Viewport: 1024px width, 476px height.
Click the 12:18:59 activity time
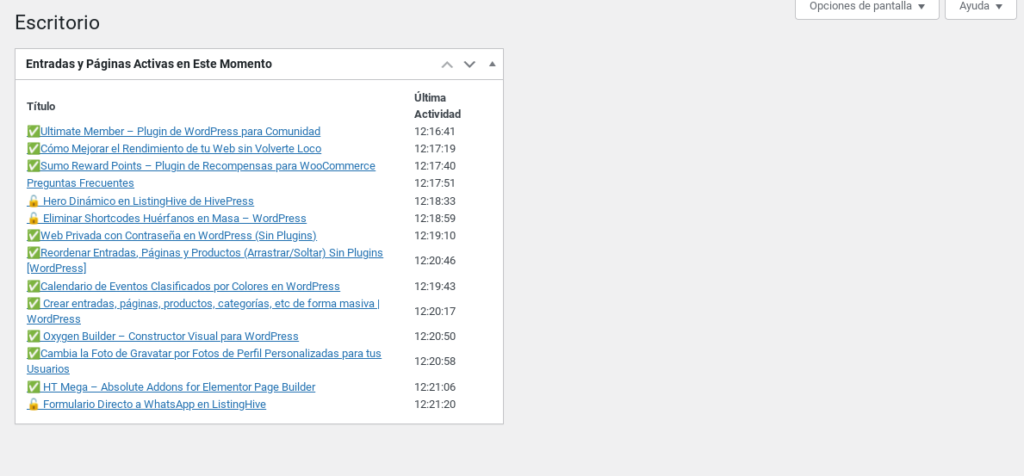tap(435, 218)
